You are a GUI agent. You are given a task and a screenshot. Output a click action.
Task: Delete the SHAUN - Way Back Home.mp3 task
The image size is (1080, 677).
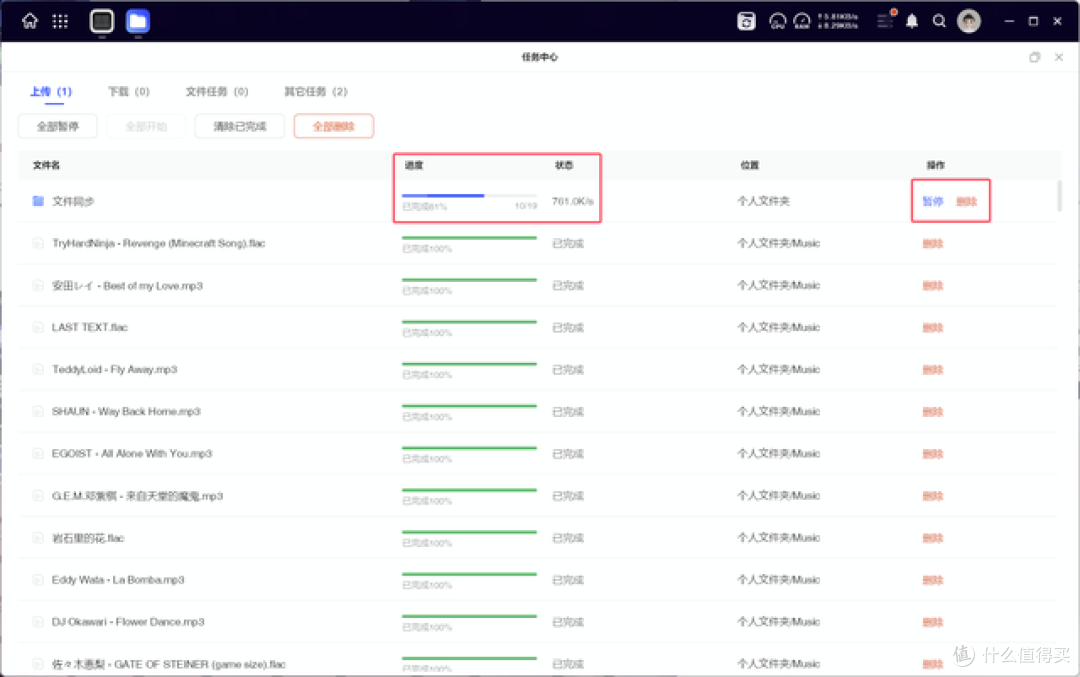(x=933, y=411)
